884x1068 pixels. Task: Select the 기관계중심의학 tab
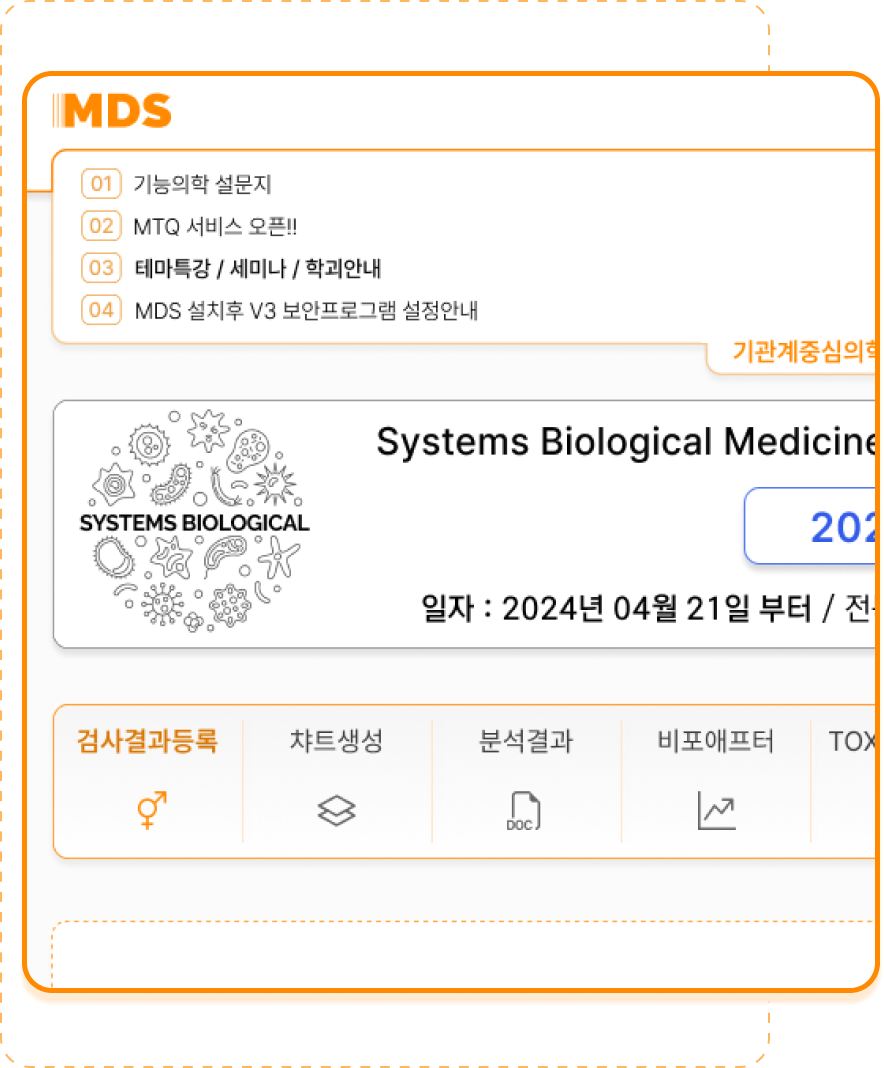(x=805, y=351)
